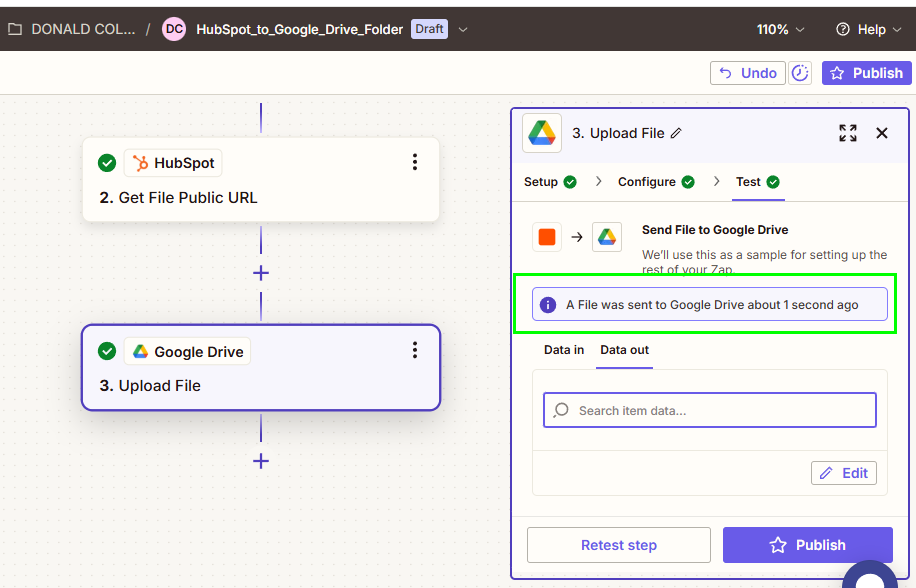Viewport: 916px width, 588px height.
Task: Focus the Search item data field
Action: click(709, 410)
